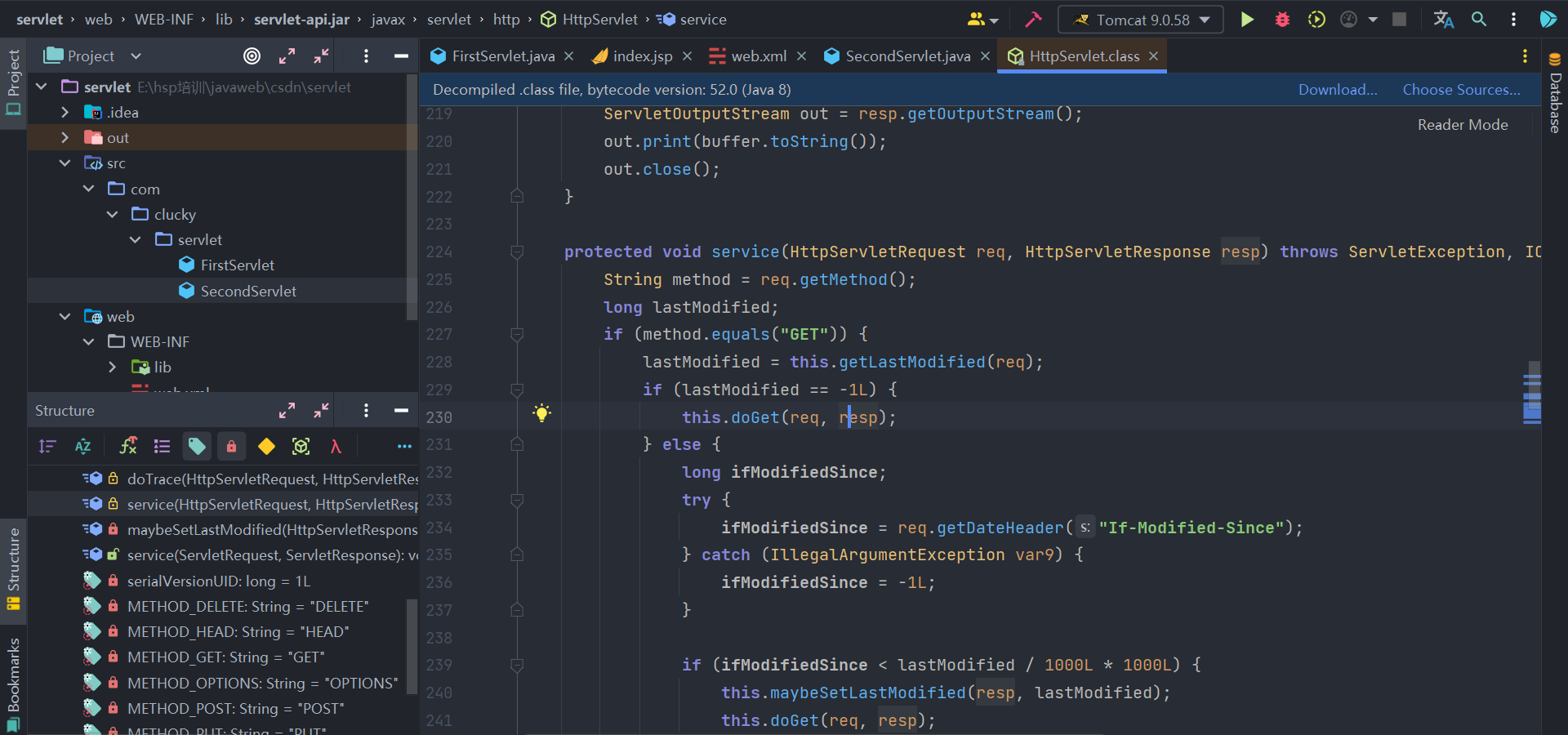Screen dimensions: 1568x735
Task: Click select opened file target icon
Action: 252,56
